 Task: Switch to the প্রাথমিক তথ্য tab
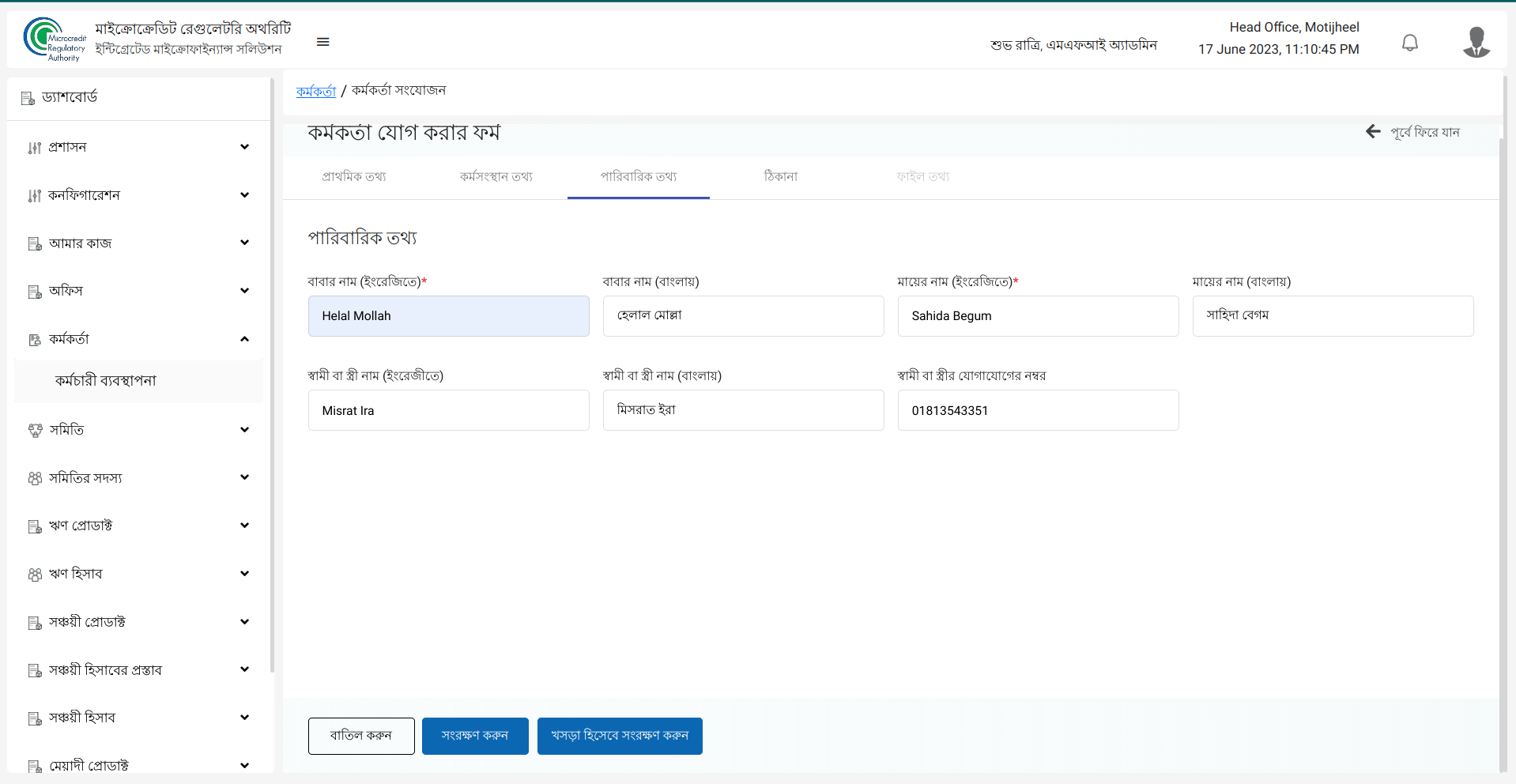tap(354, 176)
